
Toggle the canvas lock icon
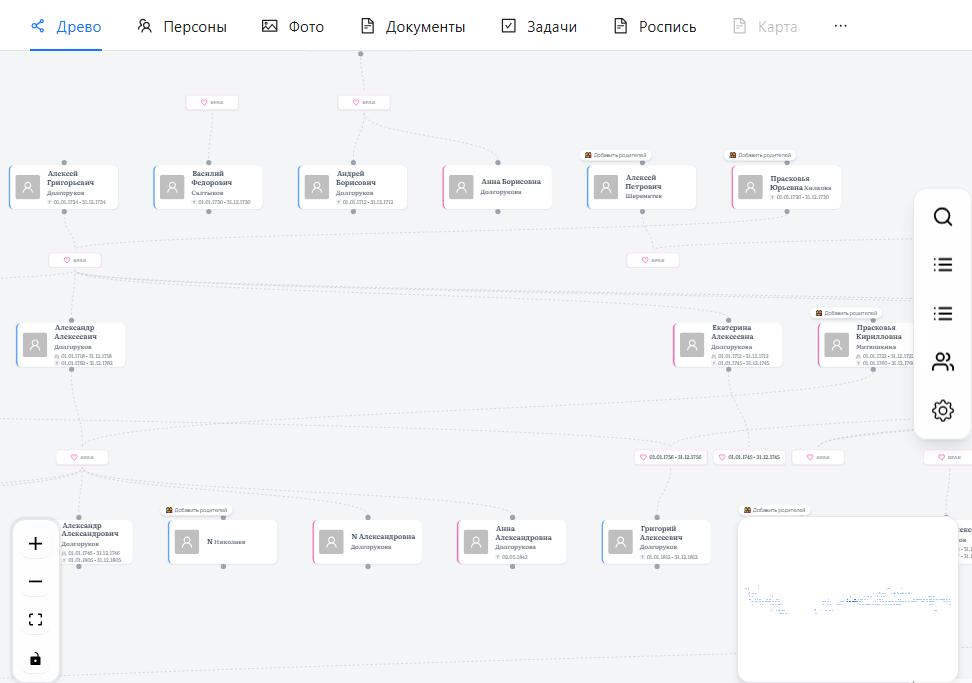coord(36,658)
